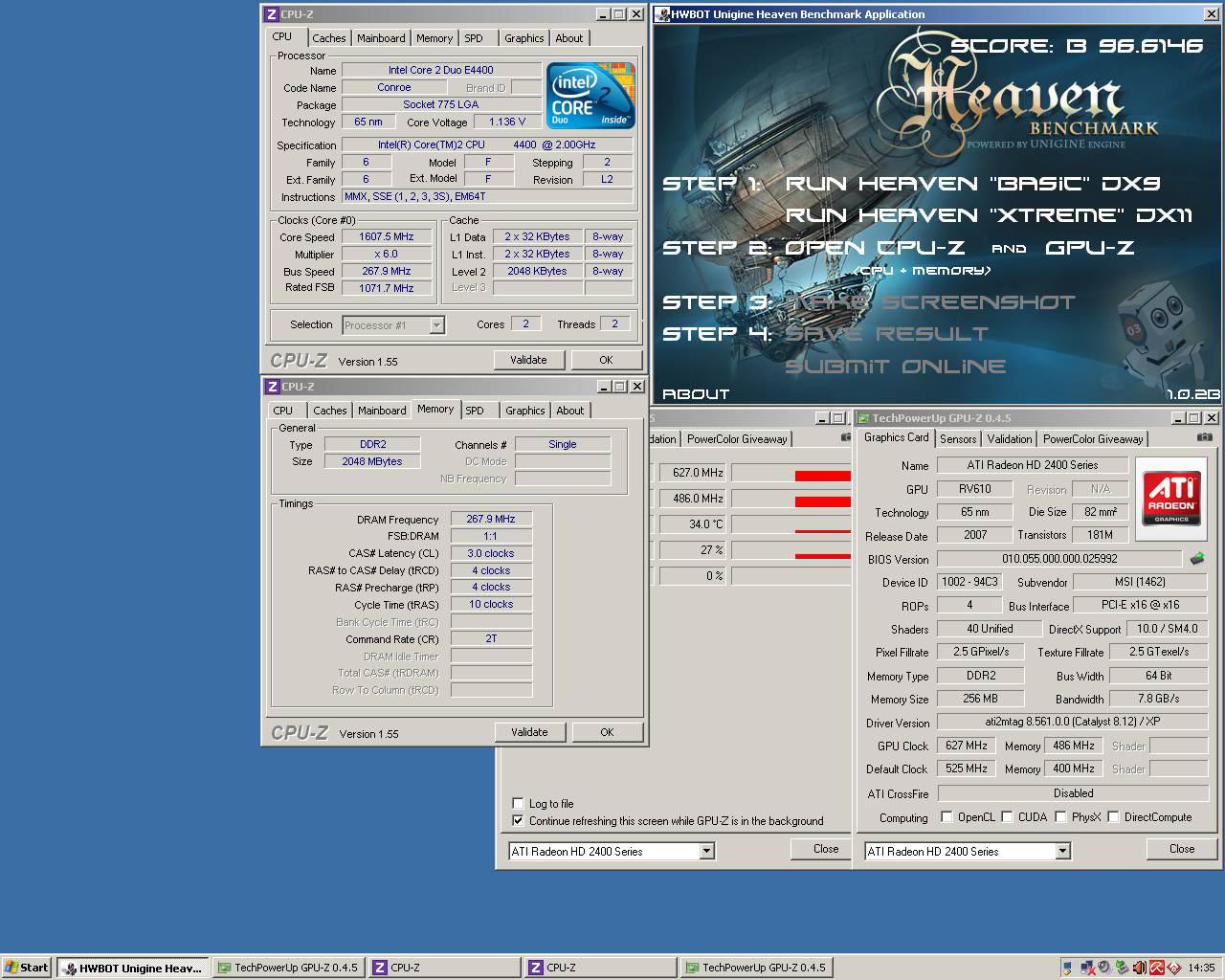Click the Z icon in the lower CPU-Z title bar
The width and height of the screenshot is (1225, 980).
[272, 387]
